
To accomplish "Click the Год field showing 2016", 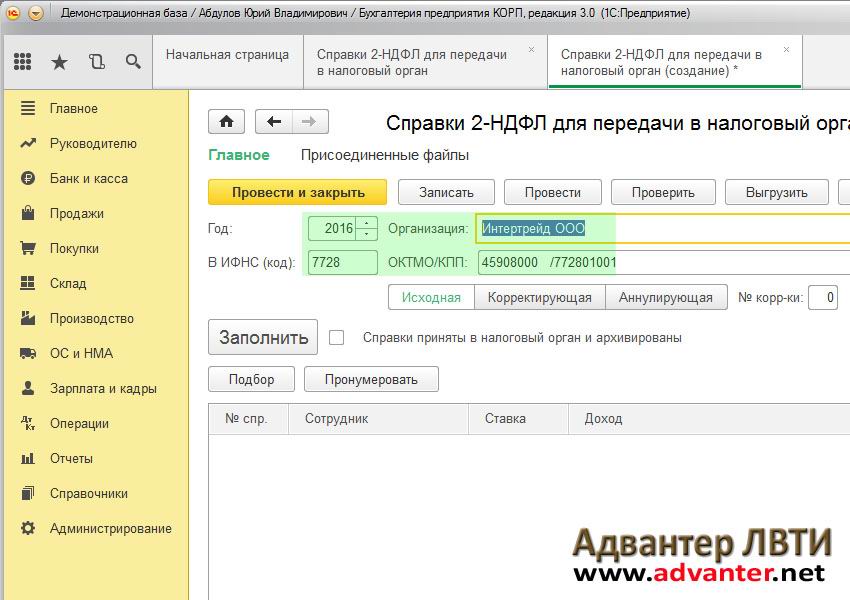I will [333, 228].
